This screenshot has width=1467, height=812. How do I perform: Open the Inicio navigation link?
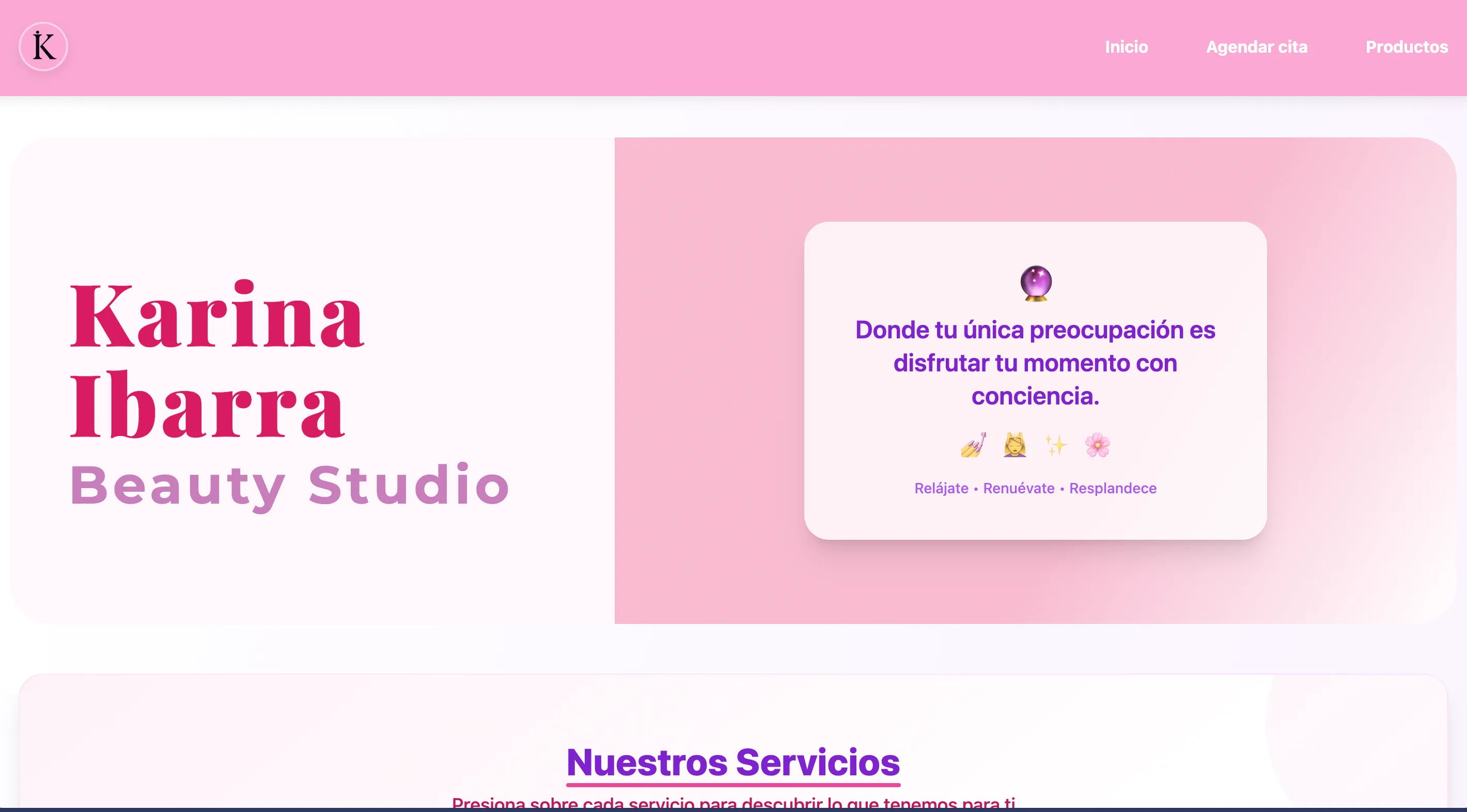[x=1126, y=46]
